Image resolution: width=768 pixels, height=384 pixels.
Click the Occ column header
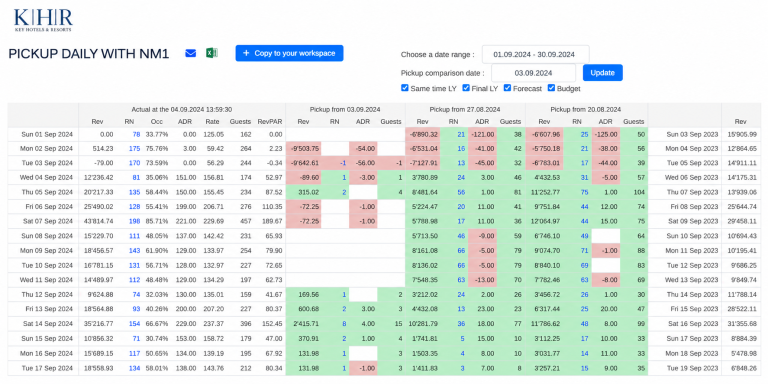pos(157,121)
